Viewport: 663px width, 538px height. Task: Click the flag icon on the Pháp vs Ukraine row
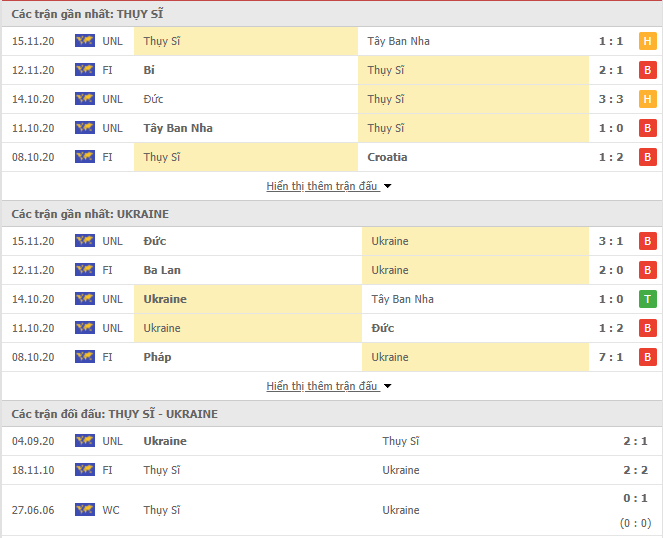point(85,357)
